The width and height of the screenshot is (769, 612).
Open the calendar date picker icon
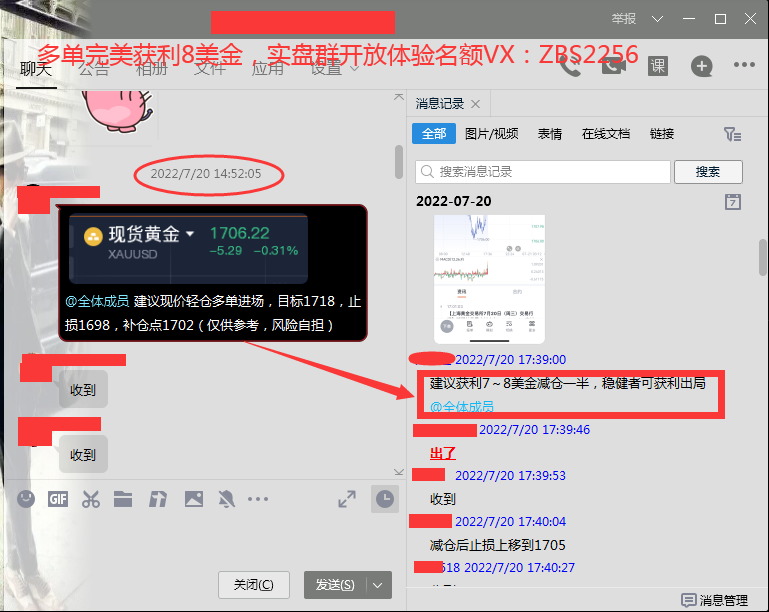[x=733, y=202]
